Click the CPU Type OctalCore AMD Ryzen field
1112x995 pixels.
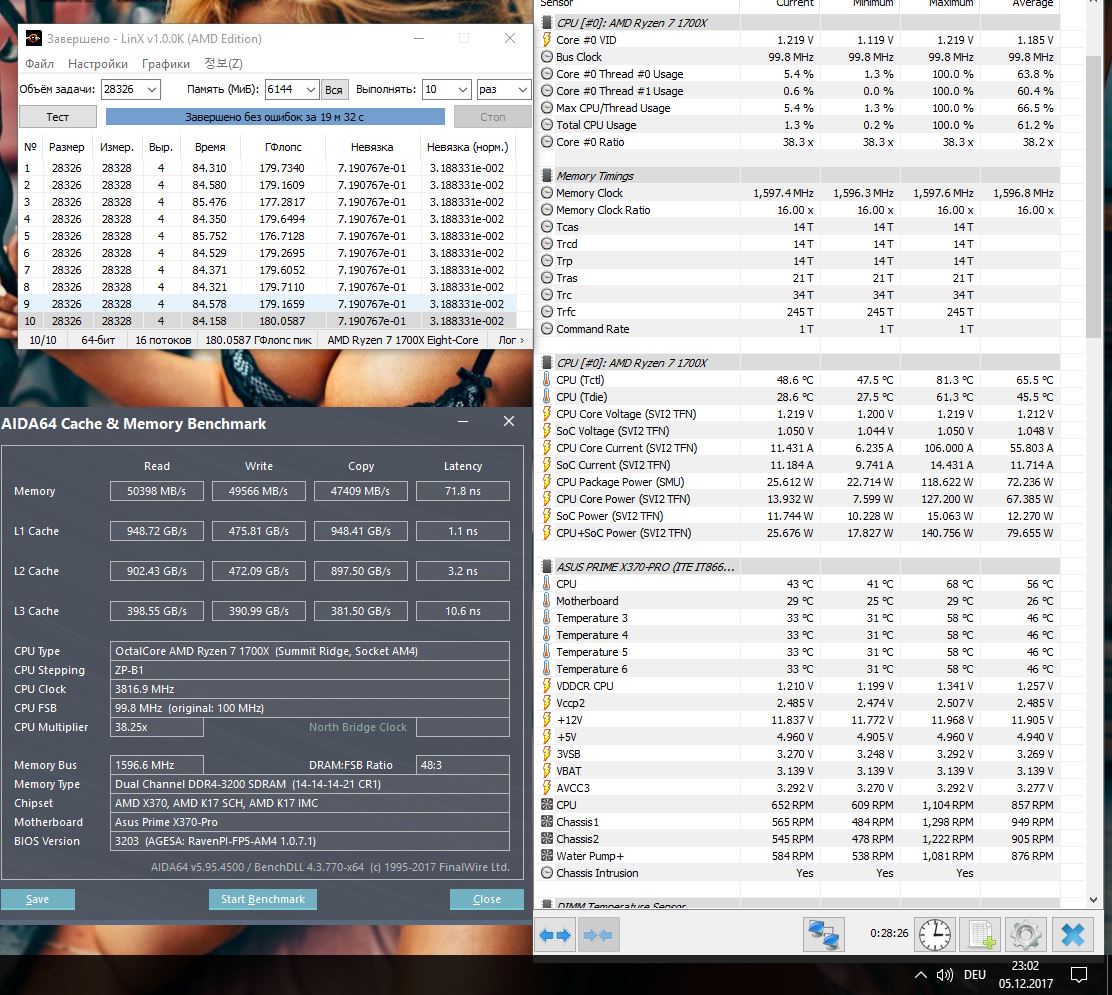pyautogui.click(x=311, y=651)
